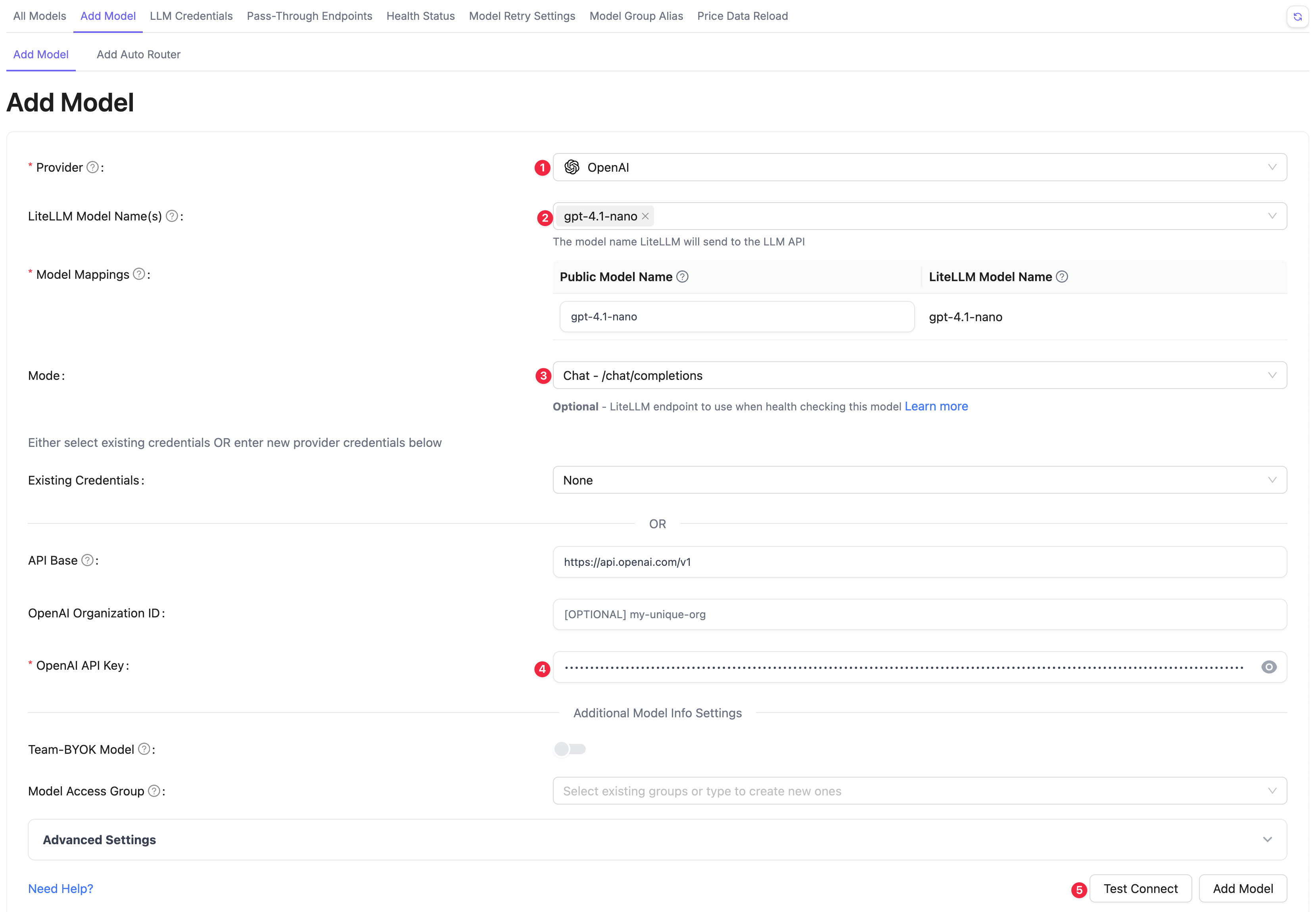Viewport: 1316px width, 912px height.
Task: Remove the gpt-4.1-nano tag
Action: tap(645, 216)
